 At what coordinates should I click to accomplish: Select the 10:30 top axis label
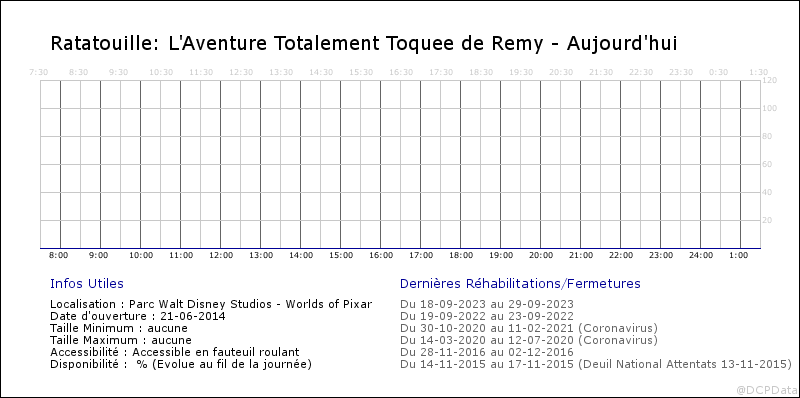coord(161,72)
